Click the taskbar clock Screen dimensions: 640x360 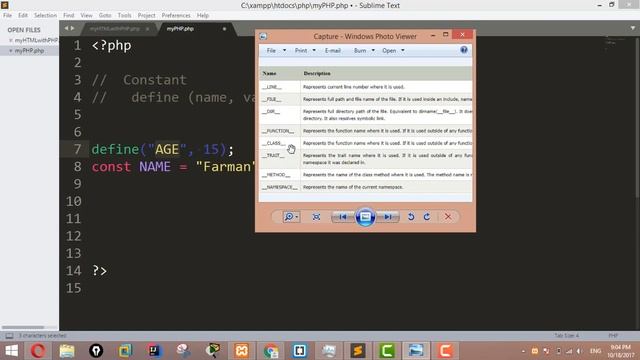coord(621,351)
